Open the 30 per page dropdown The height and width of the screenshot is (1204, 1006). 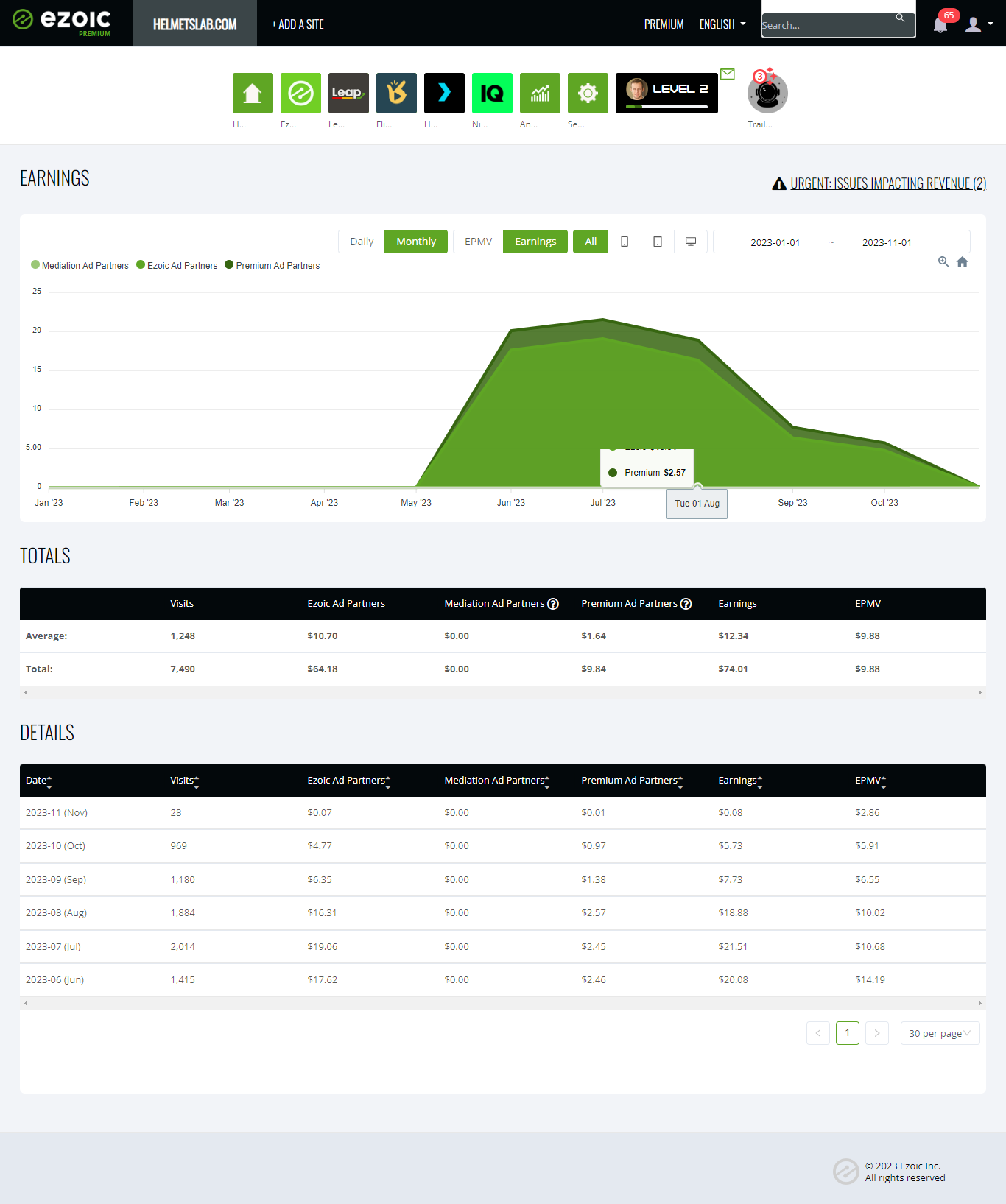click(x=940, y=1033)
